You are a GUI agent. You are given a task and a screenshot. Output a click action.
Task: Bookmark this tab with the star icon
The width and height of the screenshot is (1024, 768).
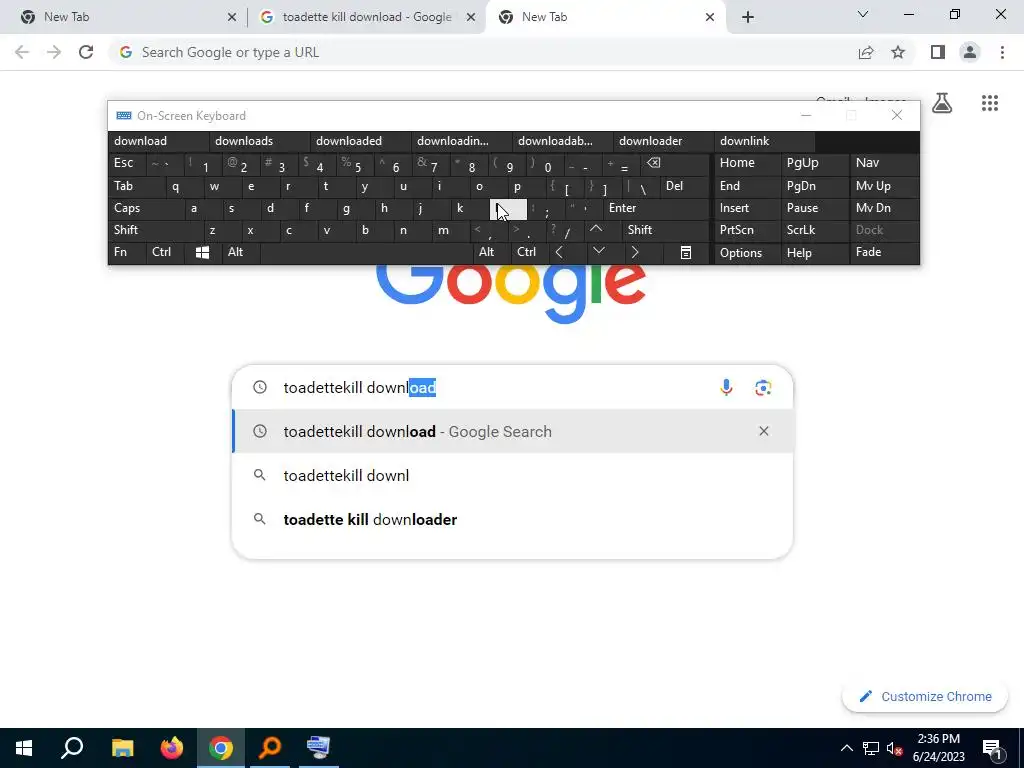(x=898, y=52)
